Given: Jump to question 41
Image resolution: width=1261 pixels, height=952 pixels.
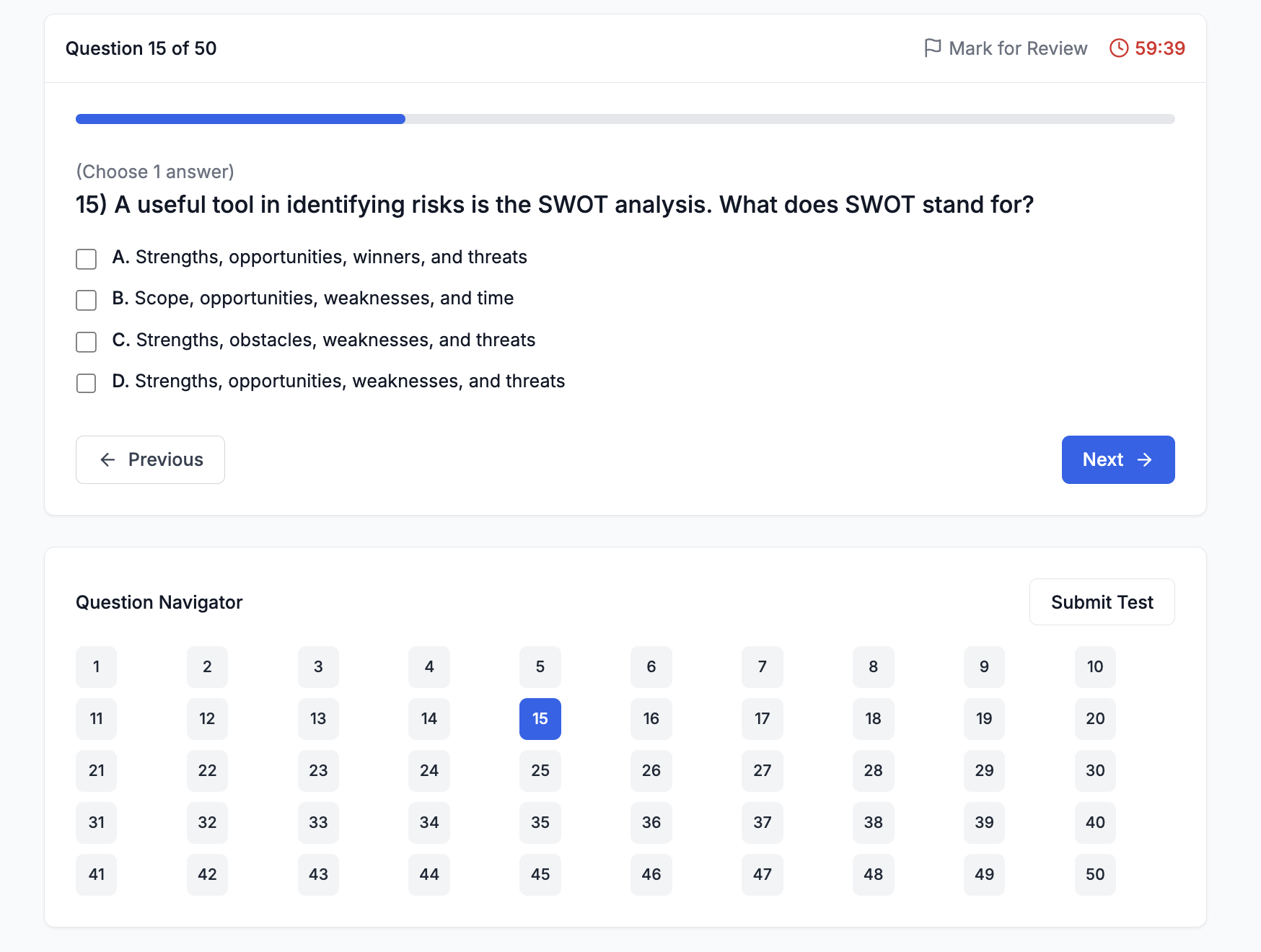Looking at the screenshot, I should pyautogui.click(x=96, y=875).
